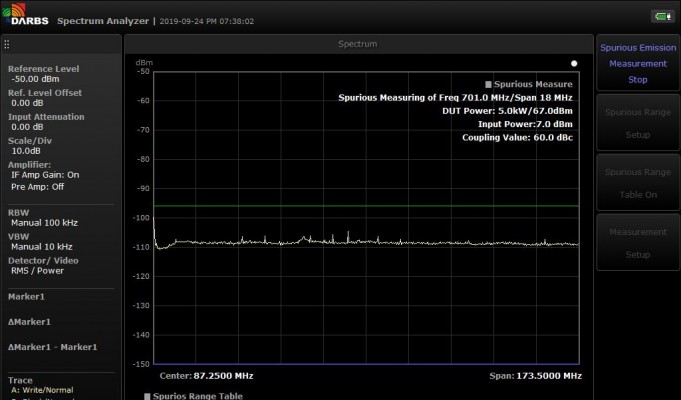Click Pre Amp: Off setting
The height and width of the screenshot is (400, 681).
tap(38, 186)
